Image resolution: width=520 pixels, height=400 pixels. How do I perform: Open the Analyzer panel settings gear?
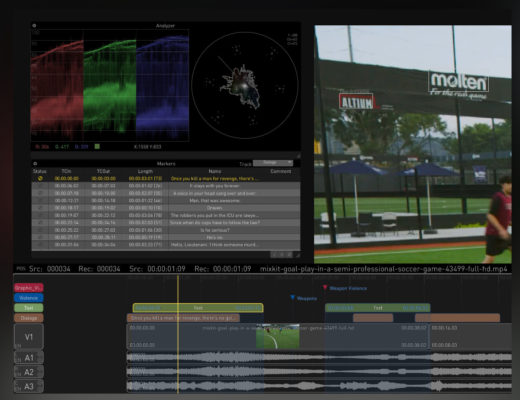coord(34,26)
